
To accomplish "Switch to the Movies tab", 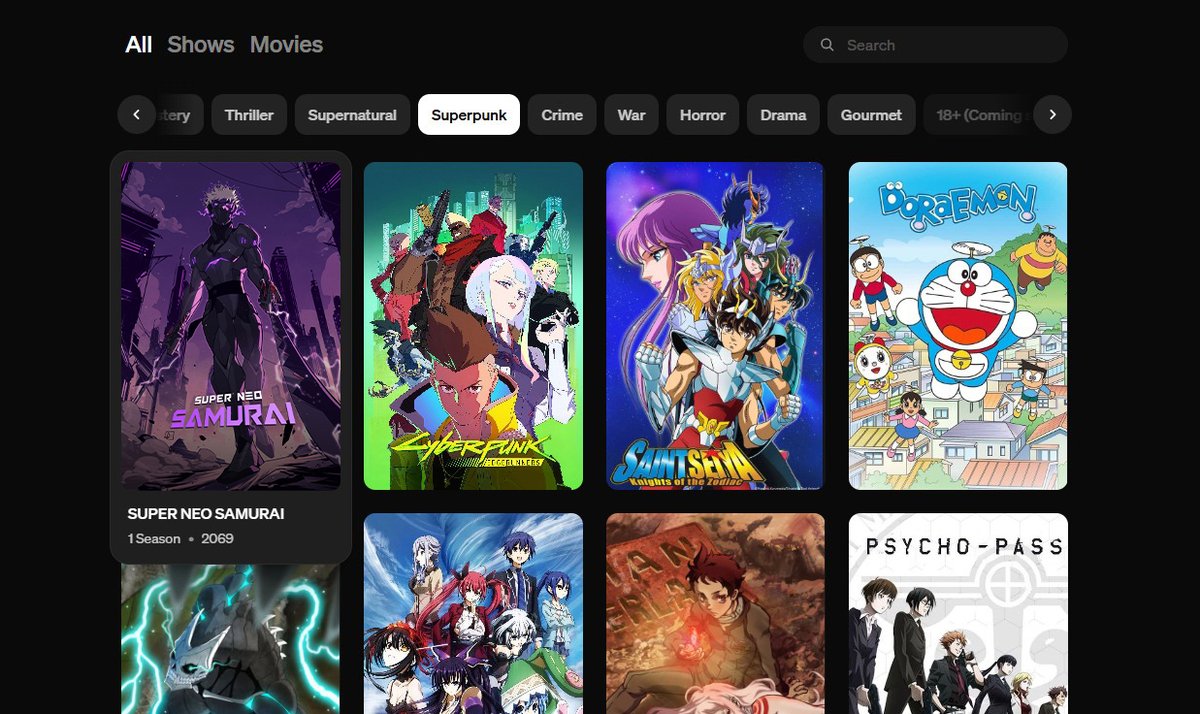I will [x=286, y=45].
